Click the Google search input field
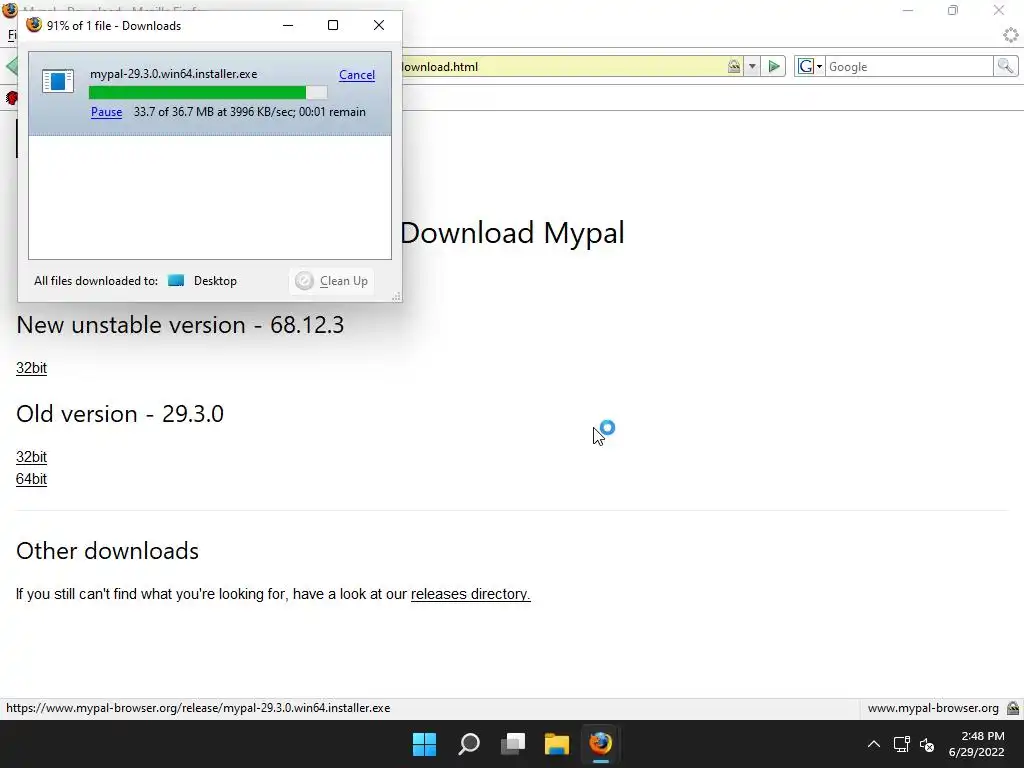Image resolution: width=1024 pixels, height=768 pixels. click(x=910, y=67)
